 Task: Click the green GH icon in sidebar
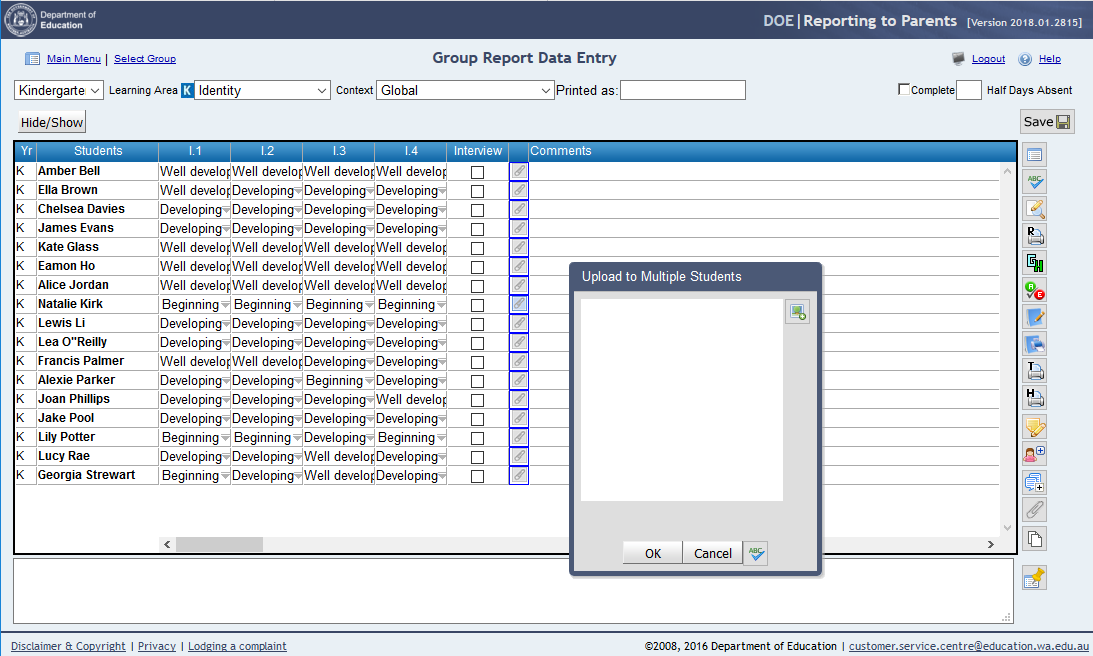tap(1035, 263)
